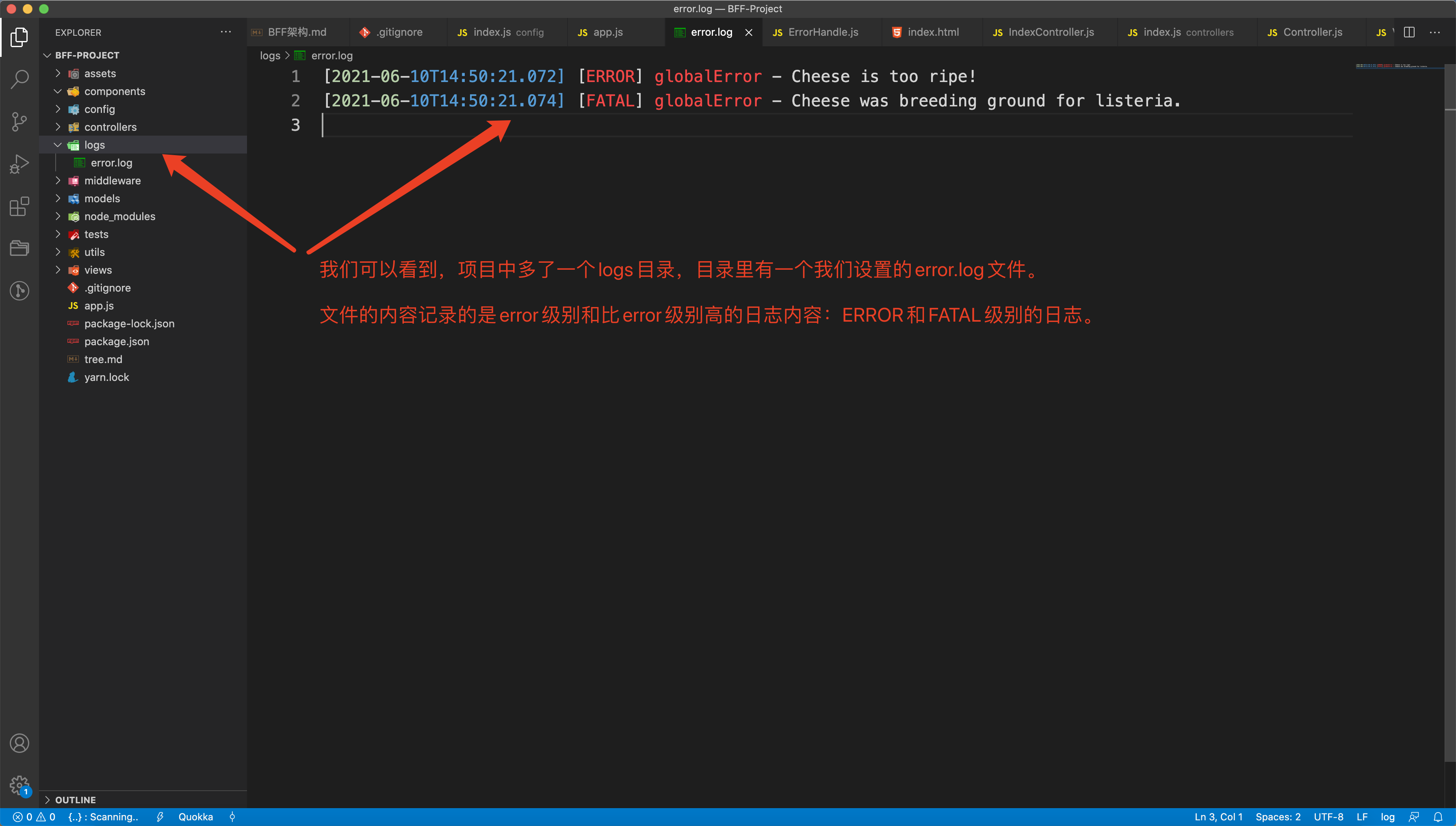1456x826 pixels.
Task: Open package.json file
Action: 143,342
